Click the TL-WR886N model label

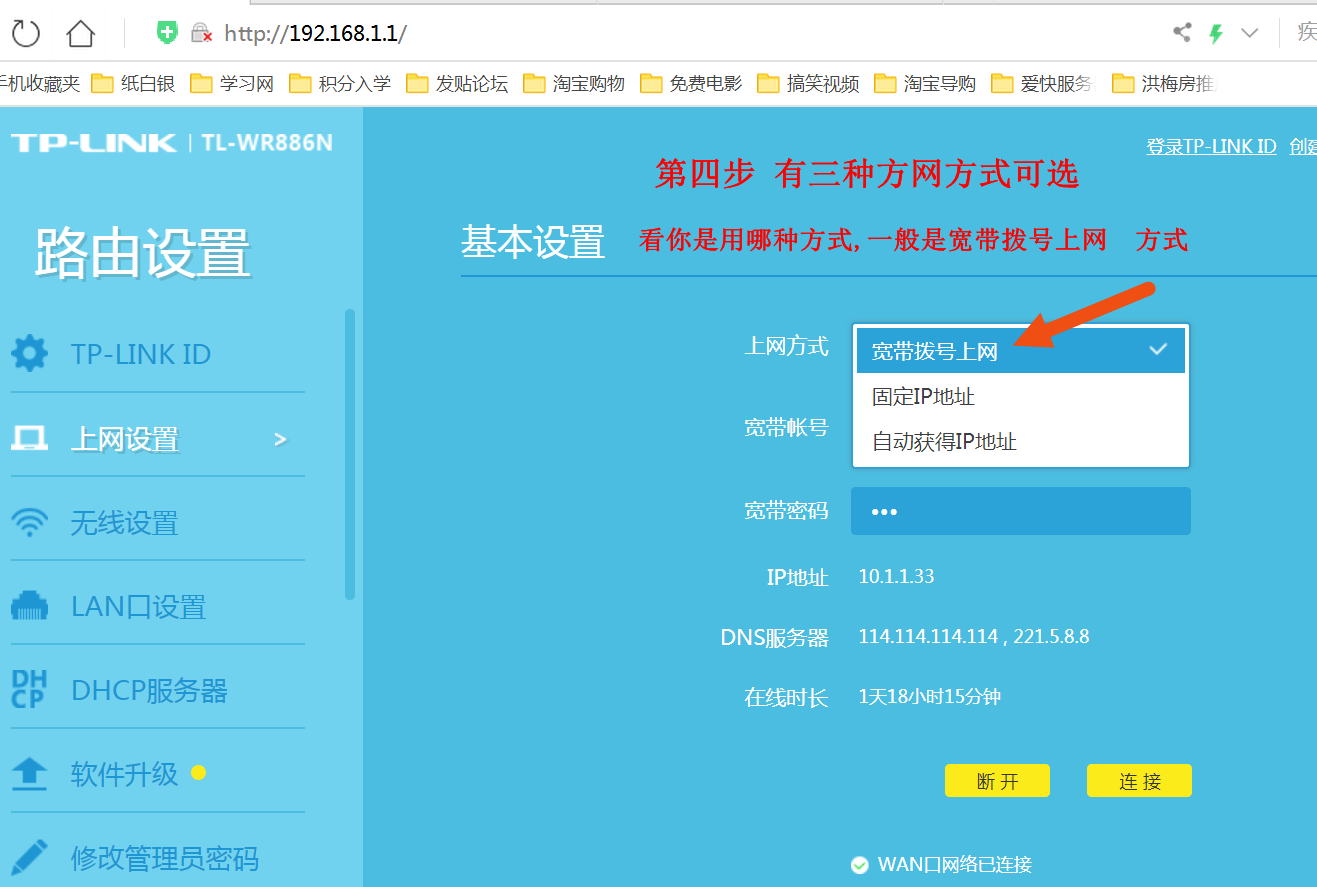click(x=267, y=143)
